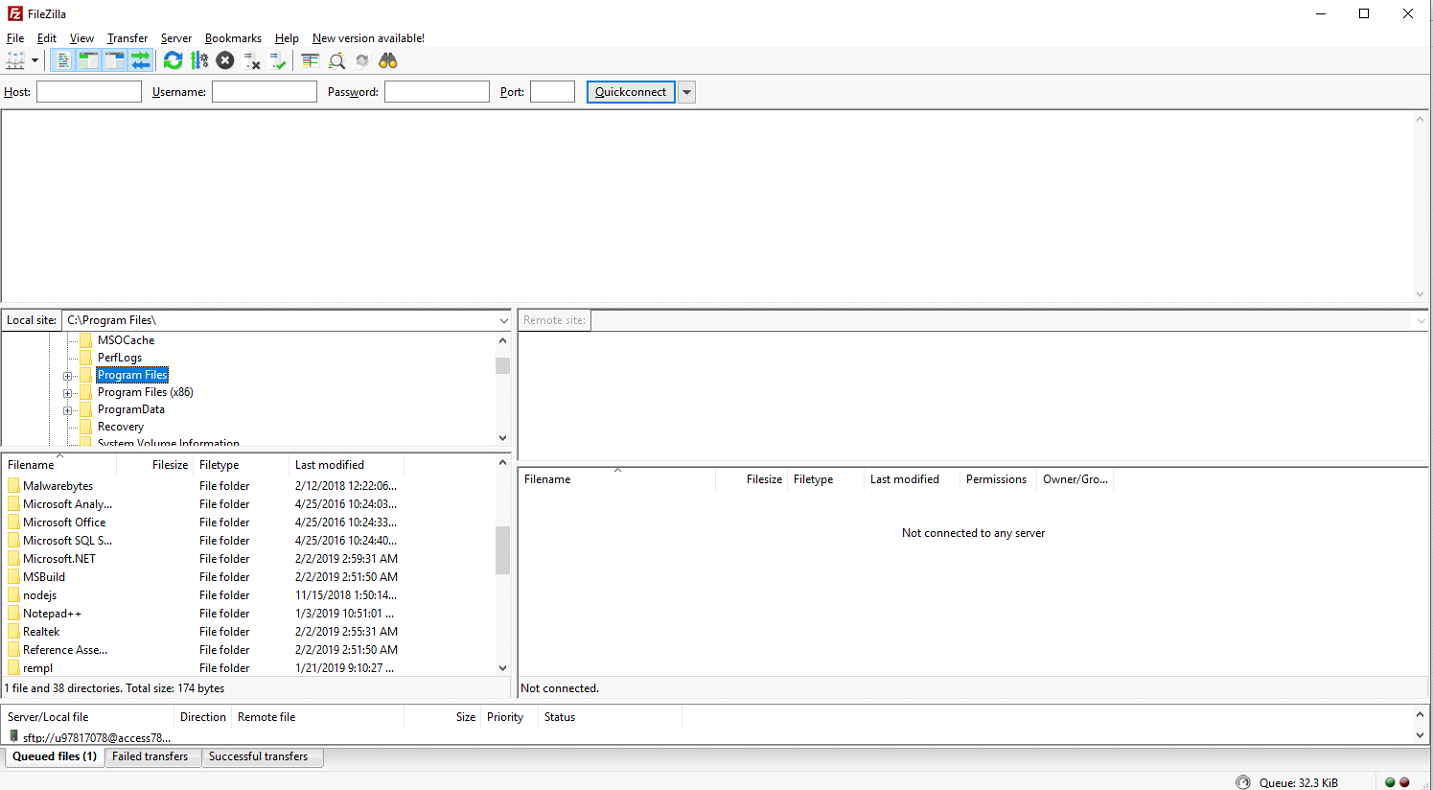Toggle processing of the transfer queue
1433x790 pixels.
coord(199,61)
